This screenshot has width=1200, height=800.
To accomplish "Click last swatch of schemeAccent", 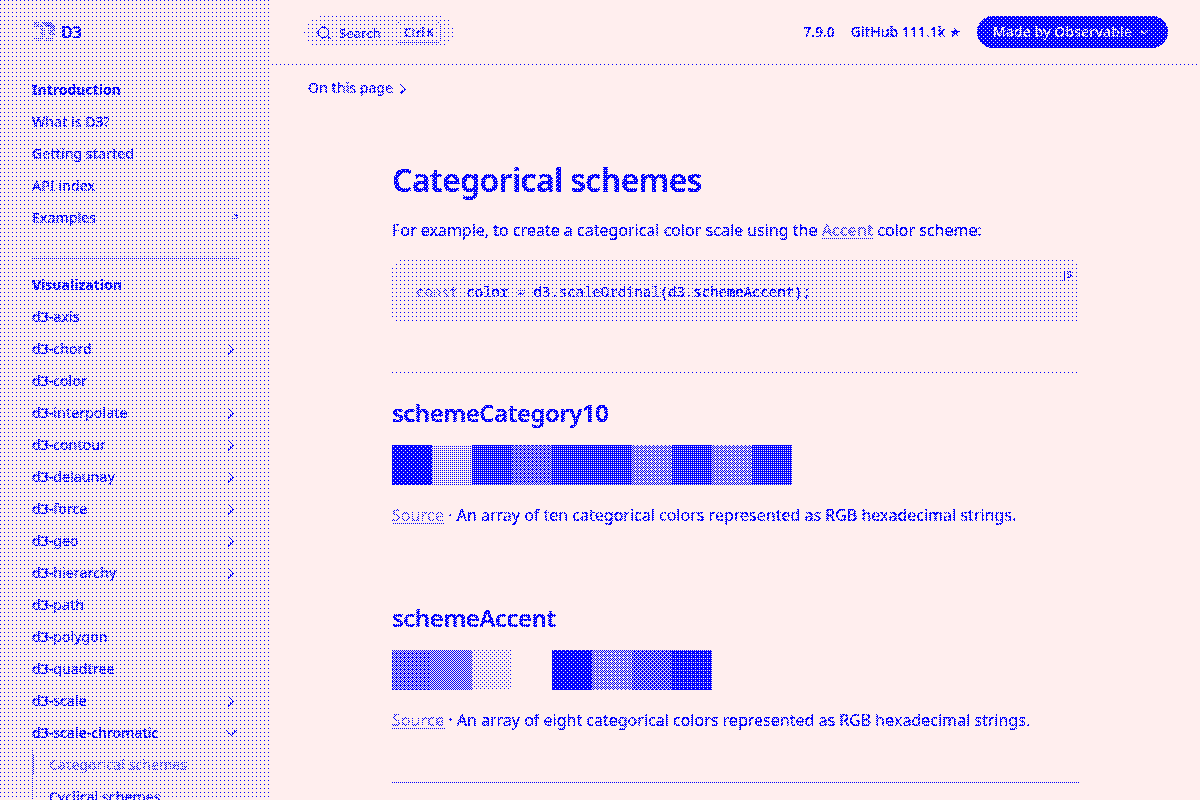I will [x=692, y=670].
